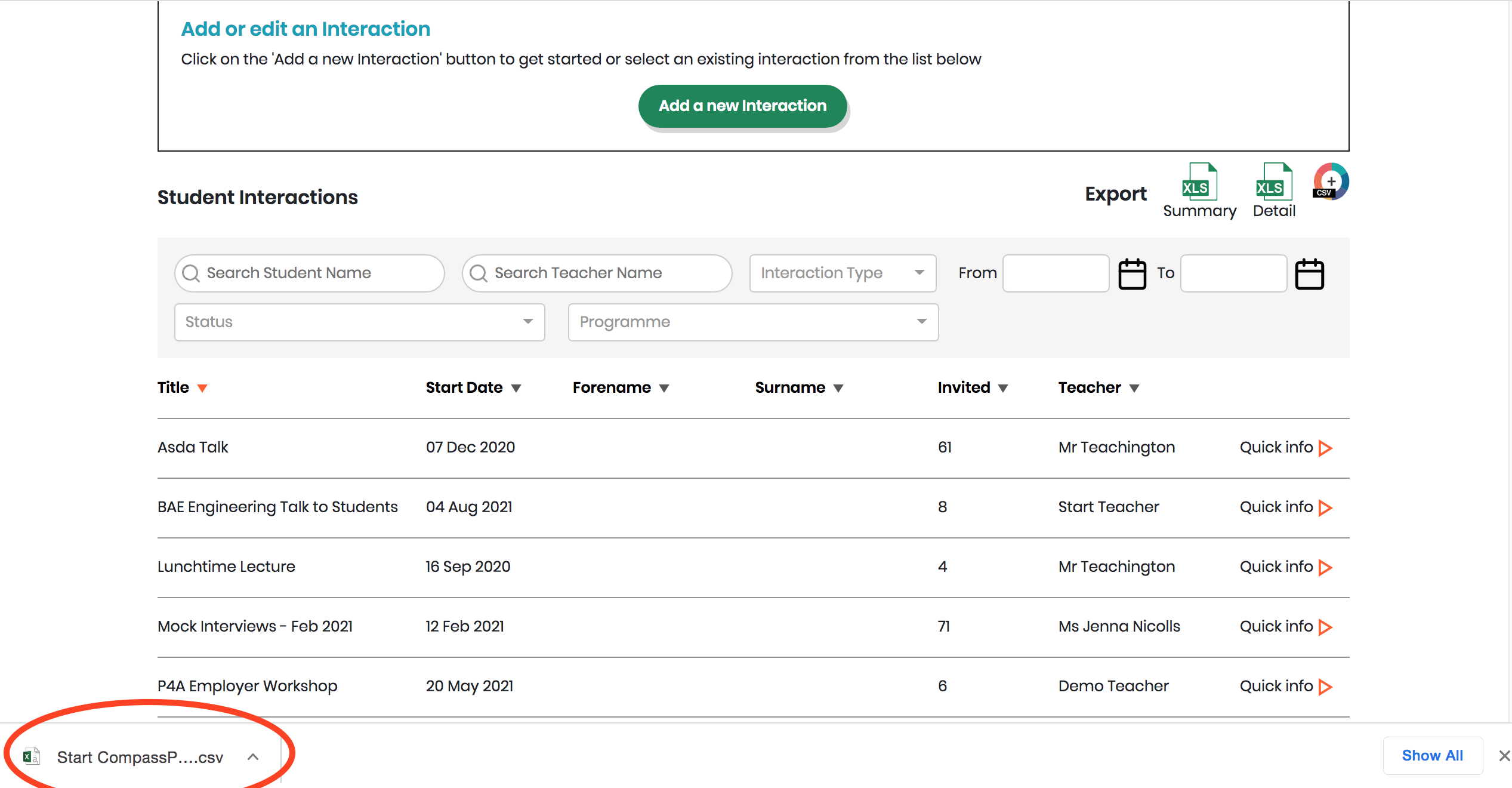This screenshot has width=1512, height=788.
Task: Sort by Surname column arrow
Action: click(x=838, y=389)
